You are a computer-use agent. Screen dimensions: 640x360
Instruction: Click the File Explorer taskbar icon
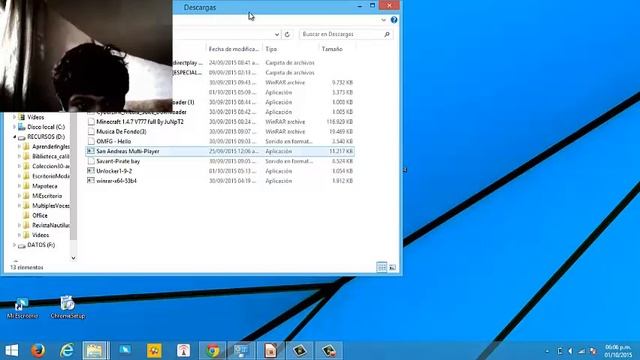pyautogui.click(x=95, y=351)
